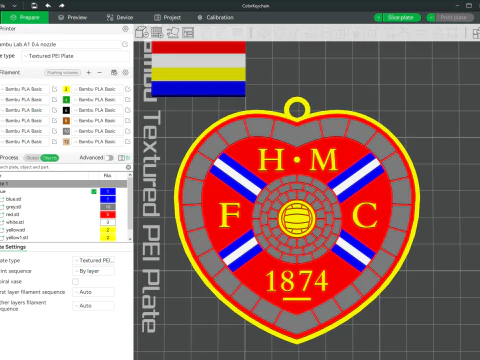The width and height of the screenshot is (480, 360).
Task: Click tan filament swatch number 12
Action: 66,142
